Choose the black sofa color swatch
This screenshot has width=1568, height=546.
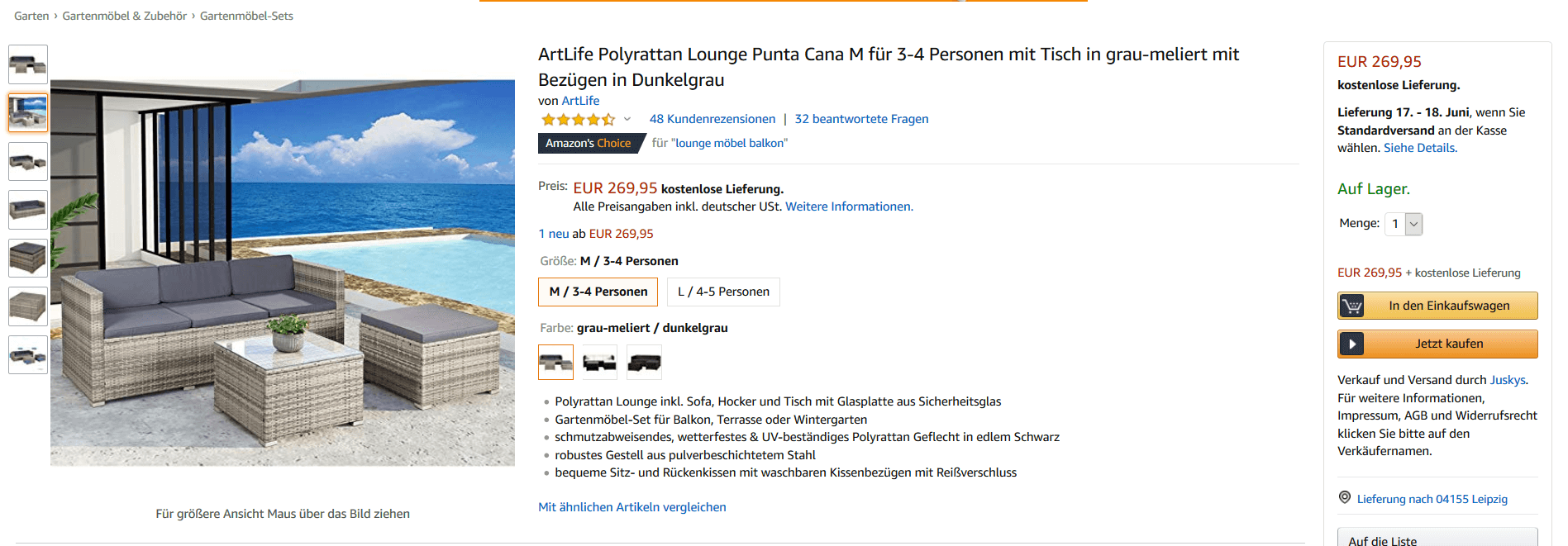coord(644,362)
